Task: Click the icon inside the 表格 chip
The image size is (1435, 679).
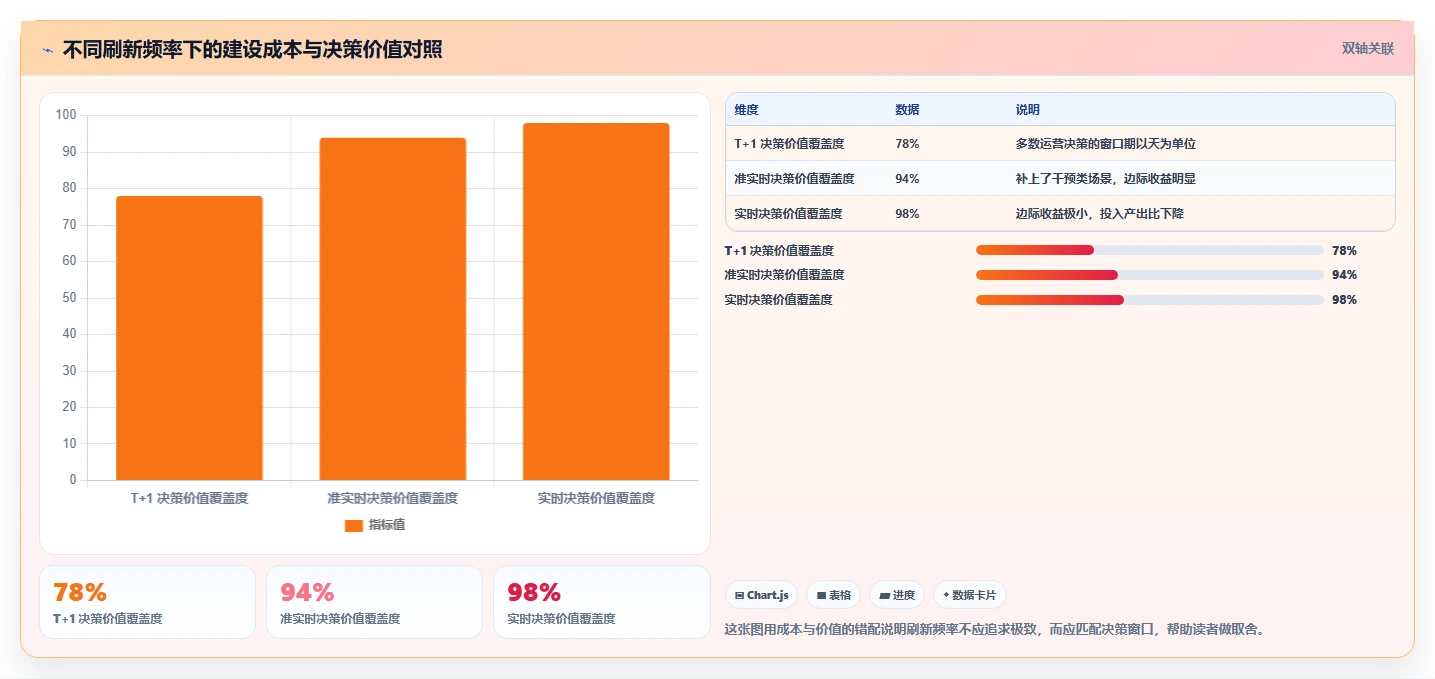Action: (821, 596)
